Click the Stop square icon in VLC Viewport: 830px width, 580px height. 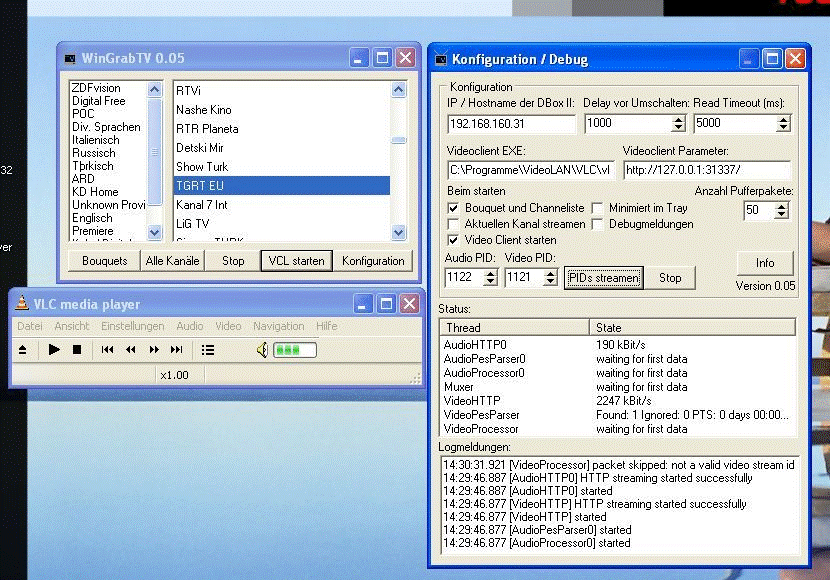[x=77, y=350]
